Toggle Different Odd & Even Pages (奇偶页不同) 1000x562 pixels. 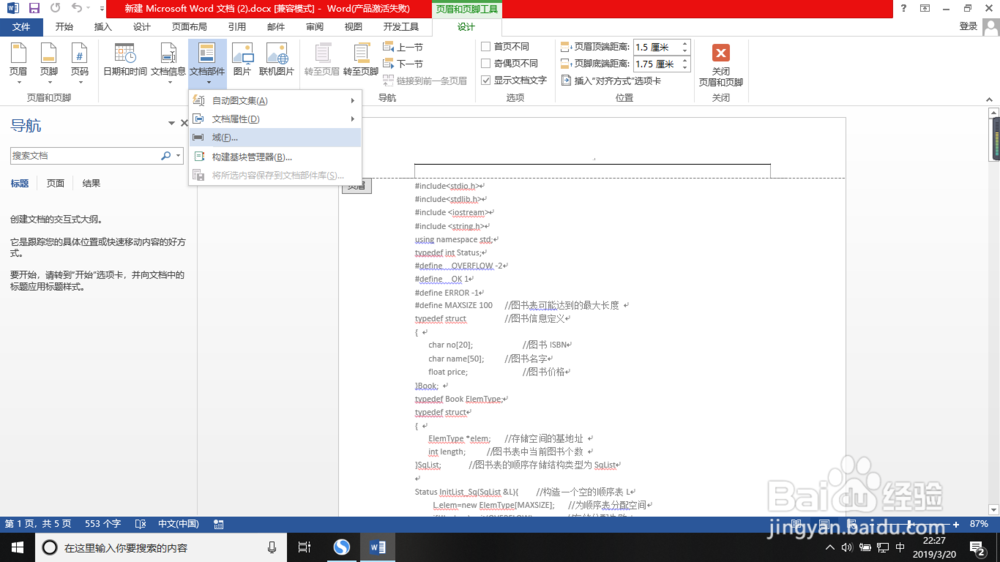[486, 63]
